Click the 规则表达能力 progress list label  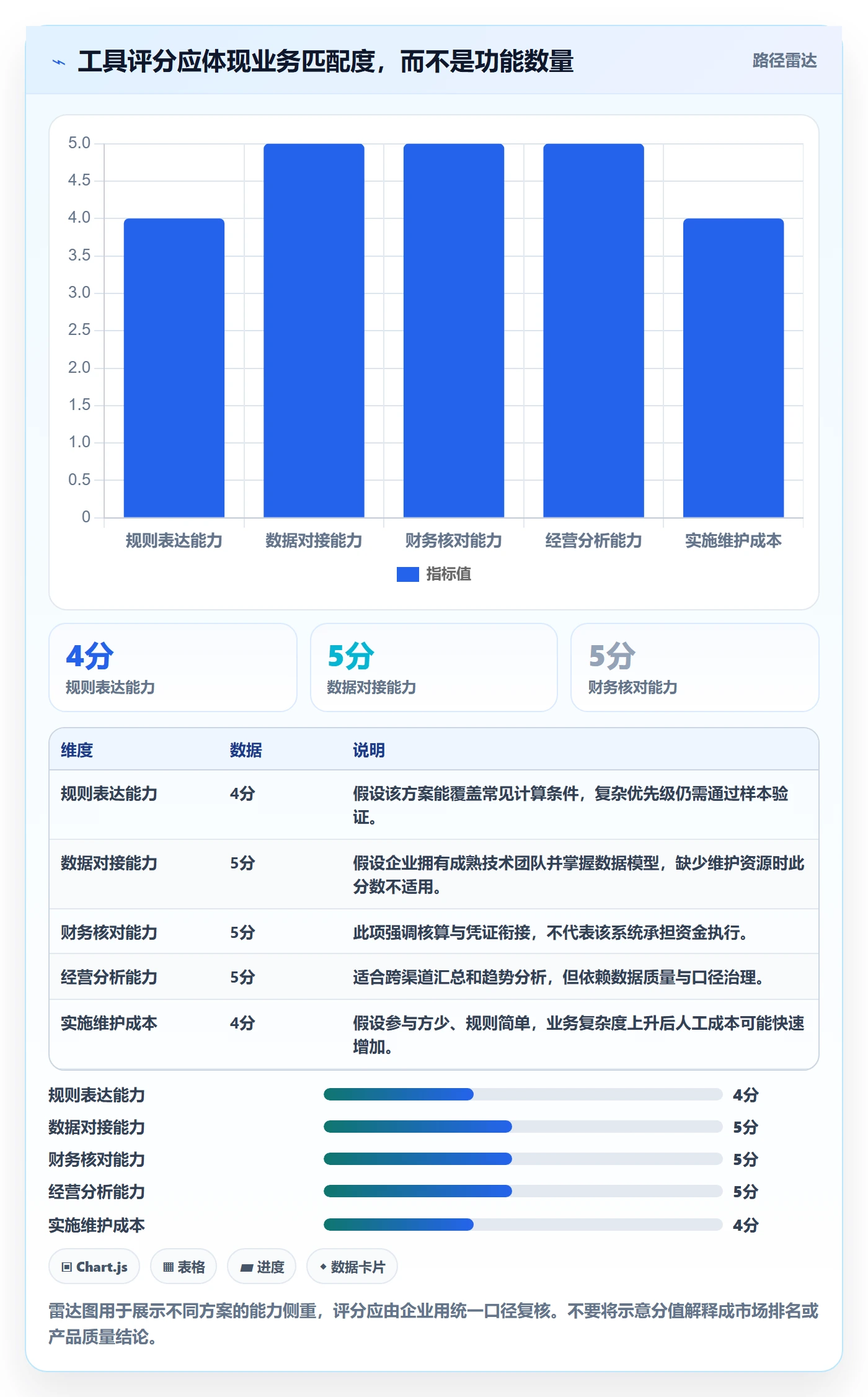(97, 1096)
